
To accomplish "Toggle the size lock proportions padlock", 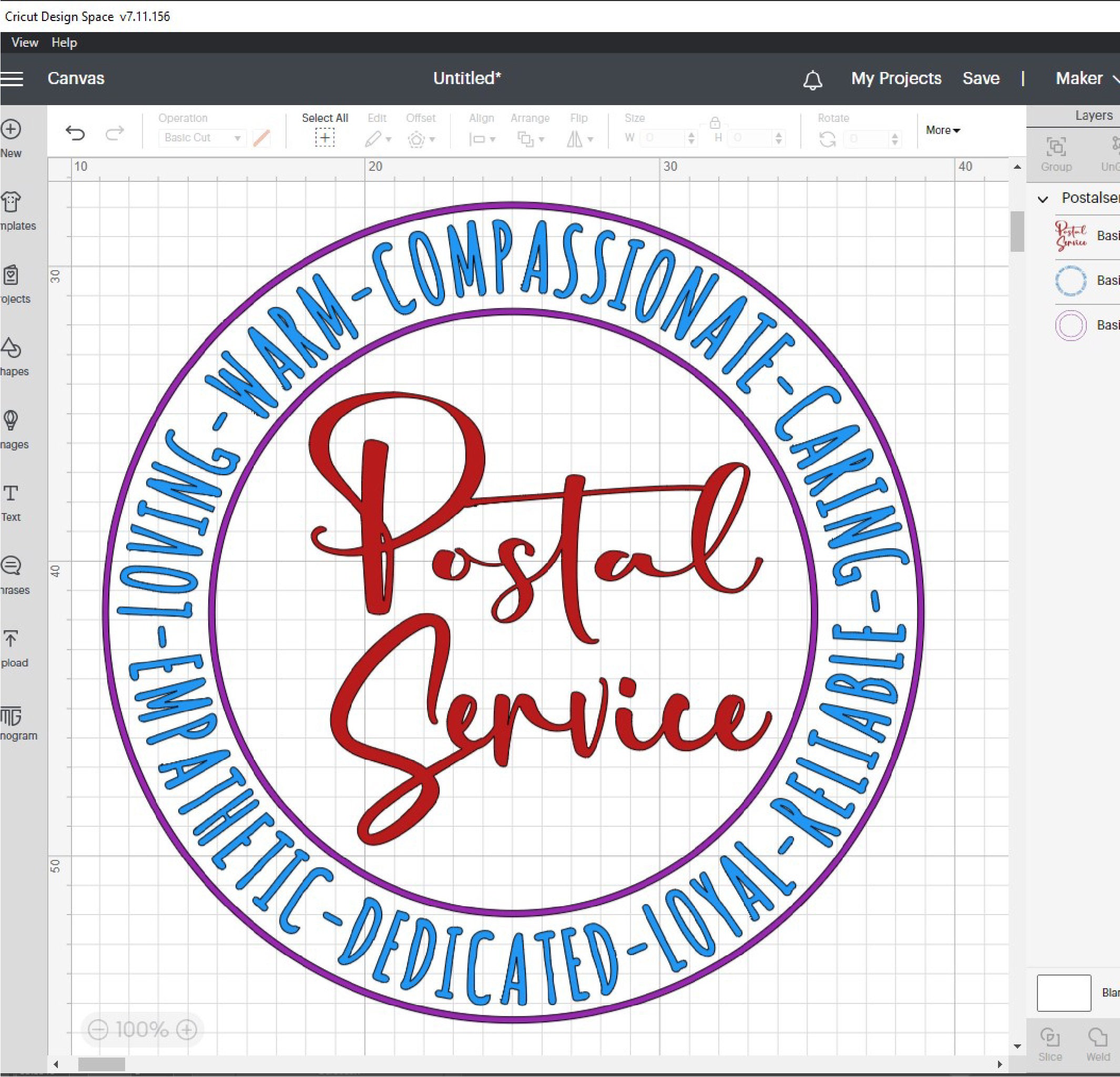I will click(x=715, y=122).
